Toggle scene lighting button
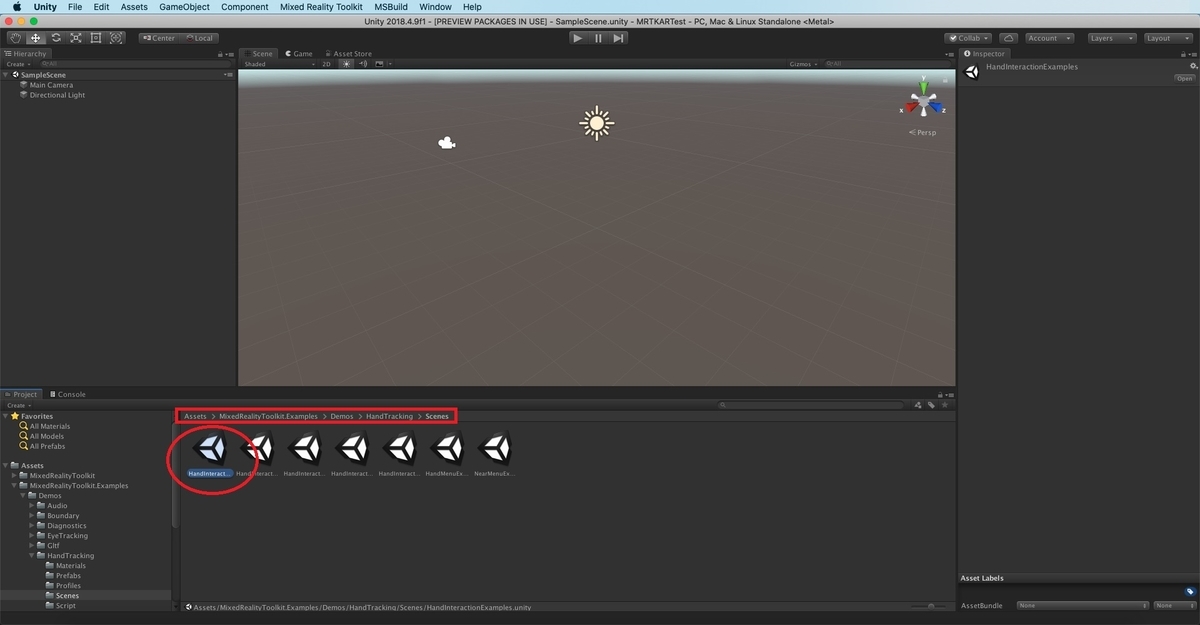The width and height of the screenshot is (1200, 625). click(347, 64)
